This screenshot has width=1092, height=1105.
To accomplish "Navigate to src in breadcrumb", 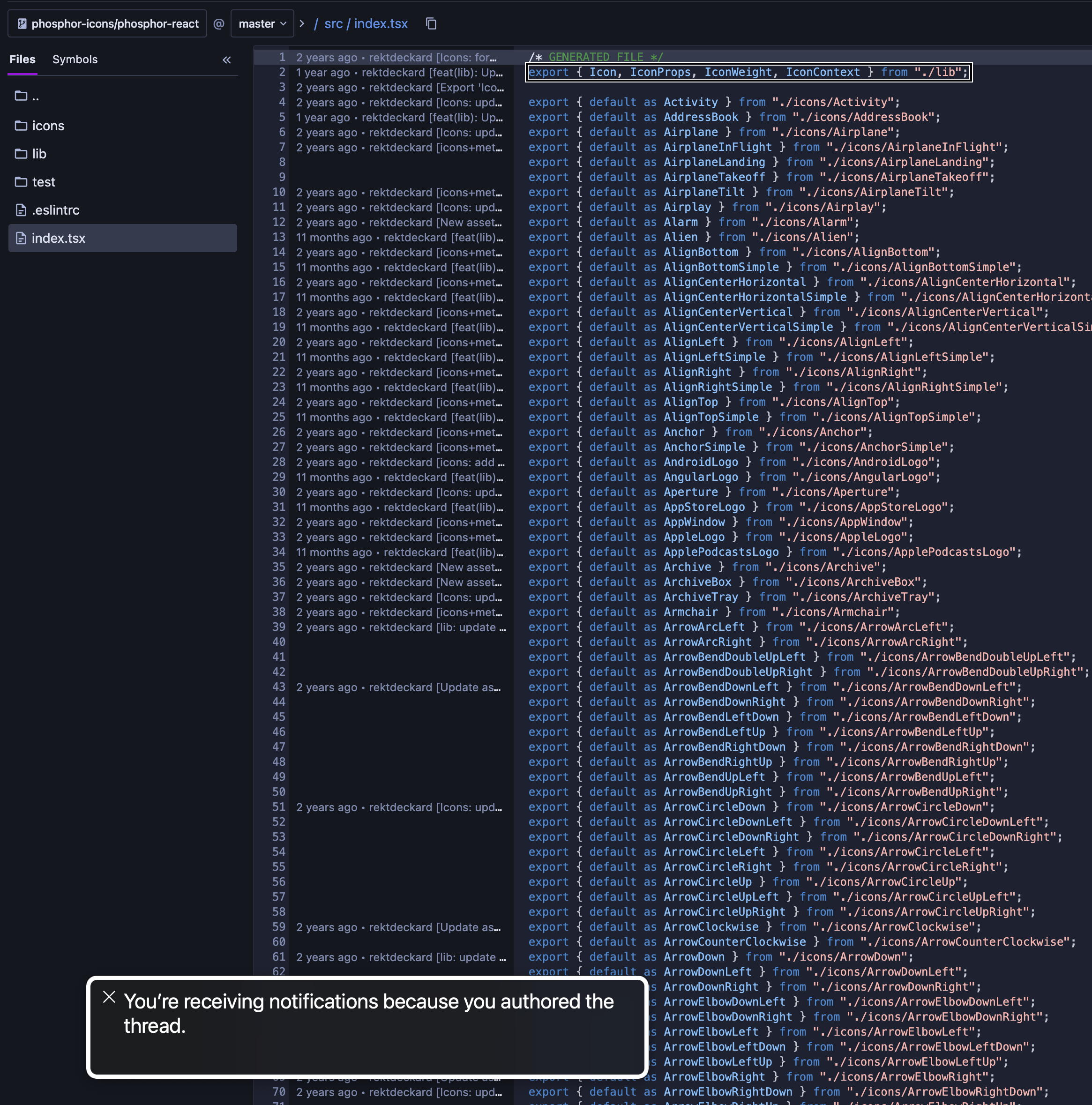I will point(333,23).
